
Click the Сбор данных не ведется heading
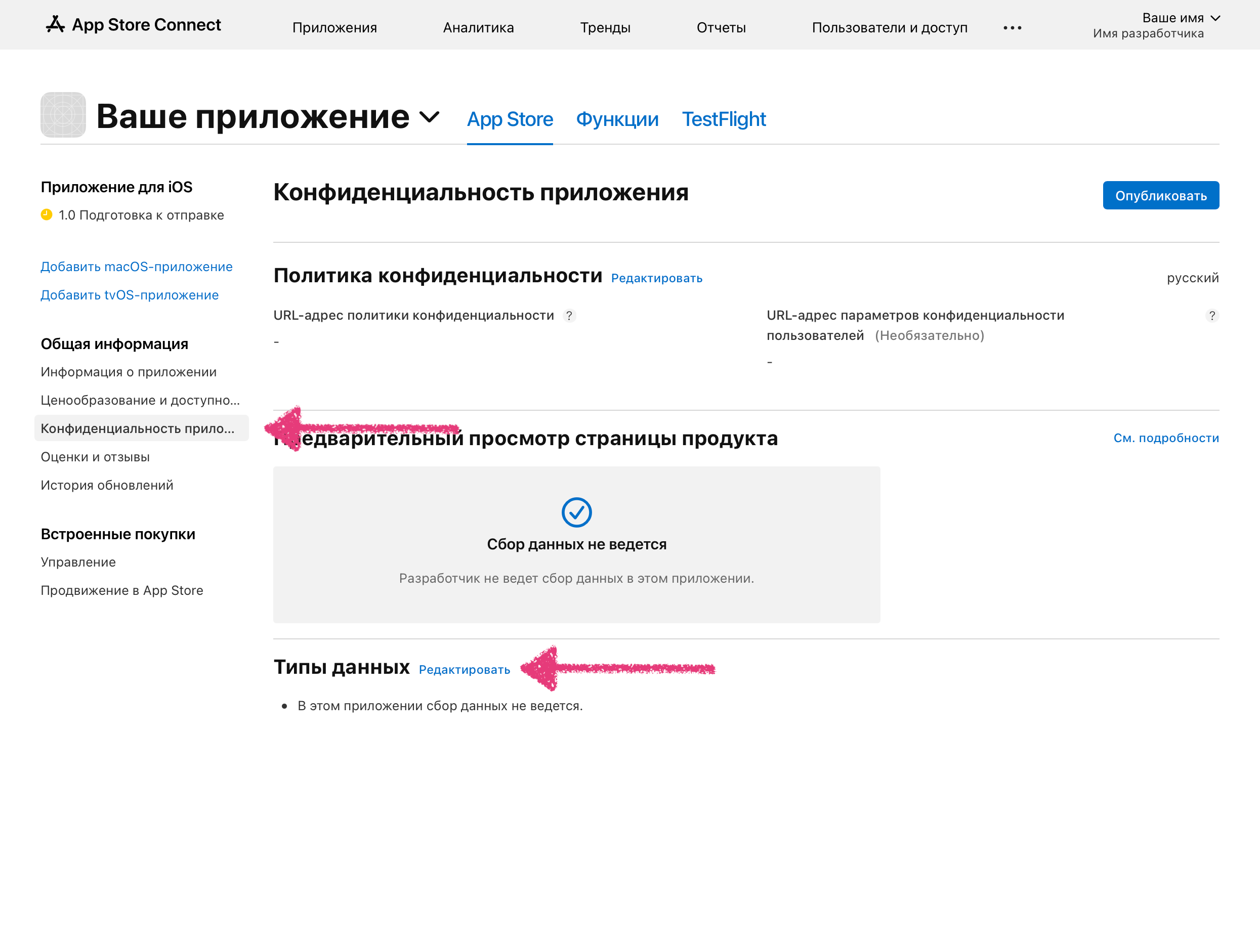(x=576, y=544)
